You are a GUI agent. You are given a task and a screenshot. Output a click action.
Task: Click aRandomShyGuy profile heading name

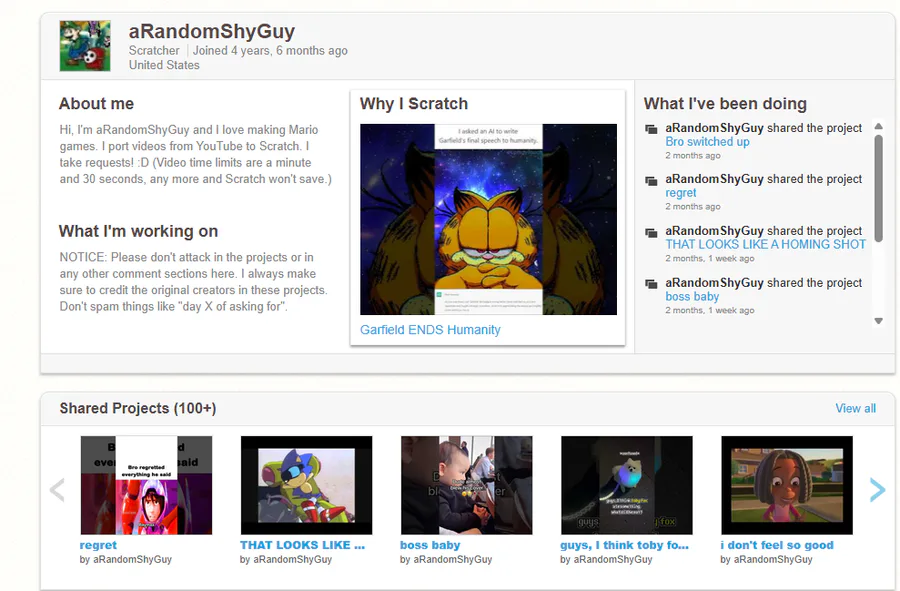(x=212, y=31)
